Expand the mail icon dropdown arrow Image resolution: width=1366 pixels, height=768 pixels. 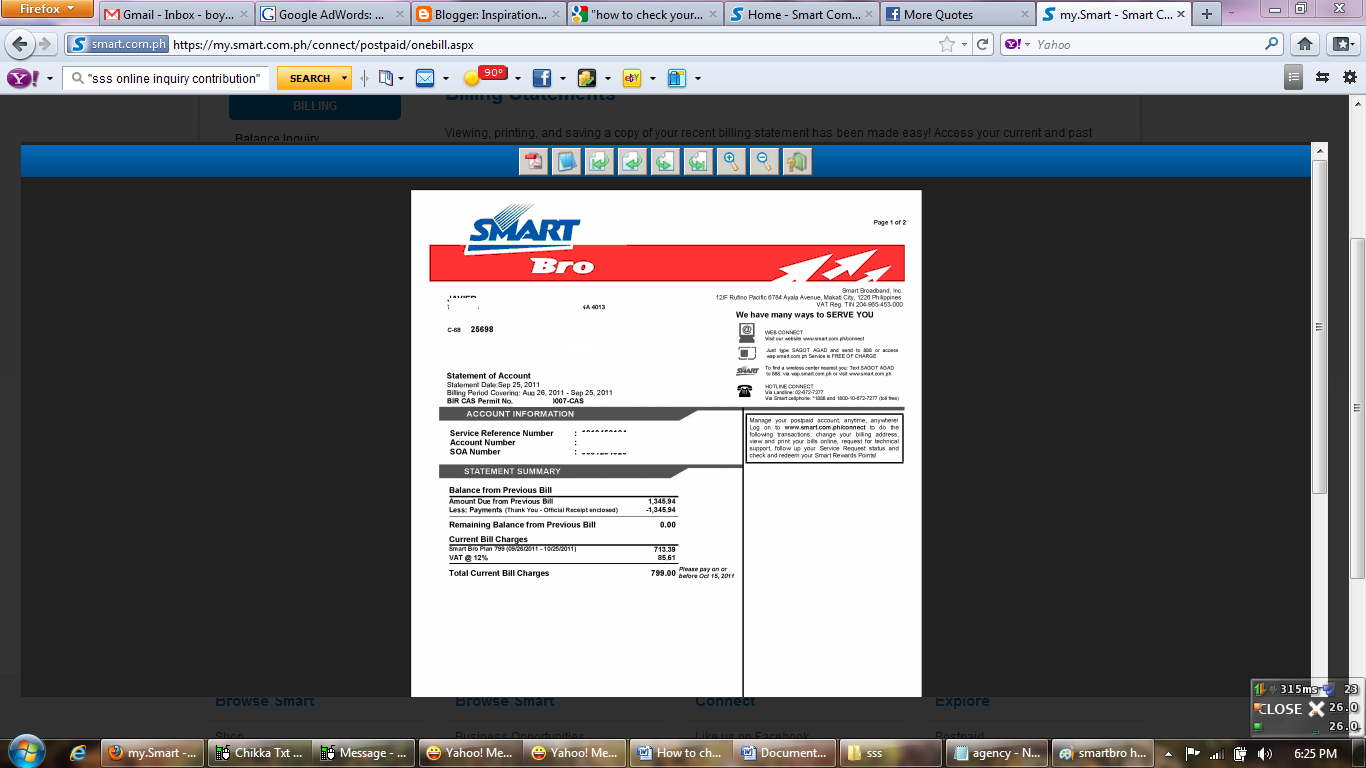click(444, 78)
